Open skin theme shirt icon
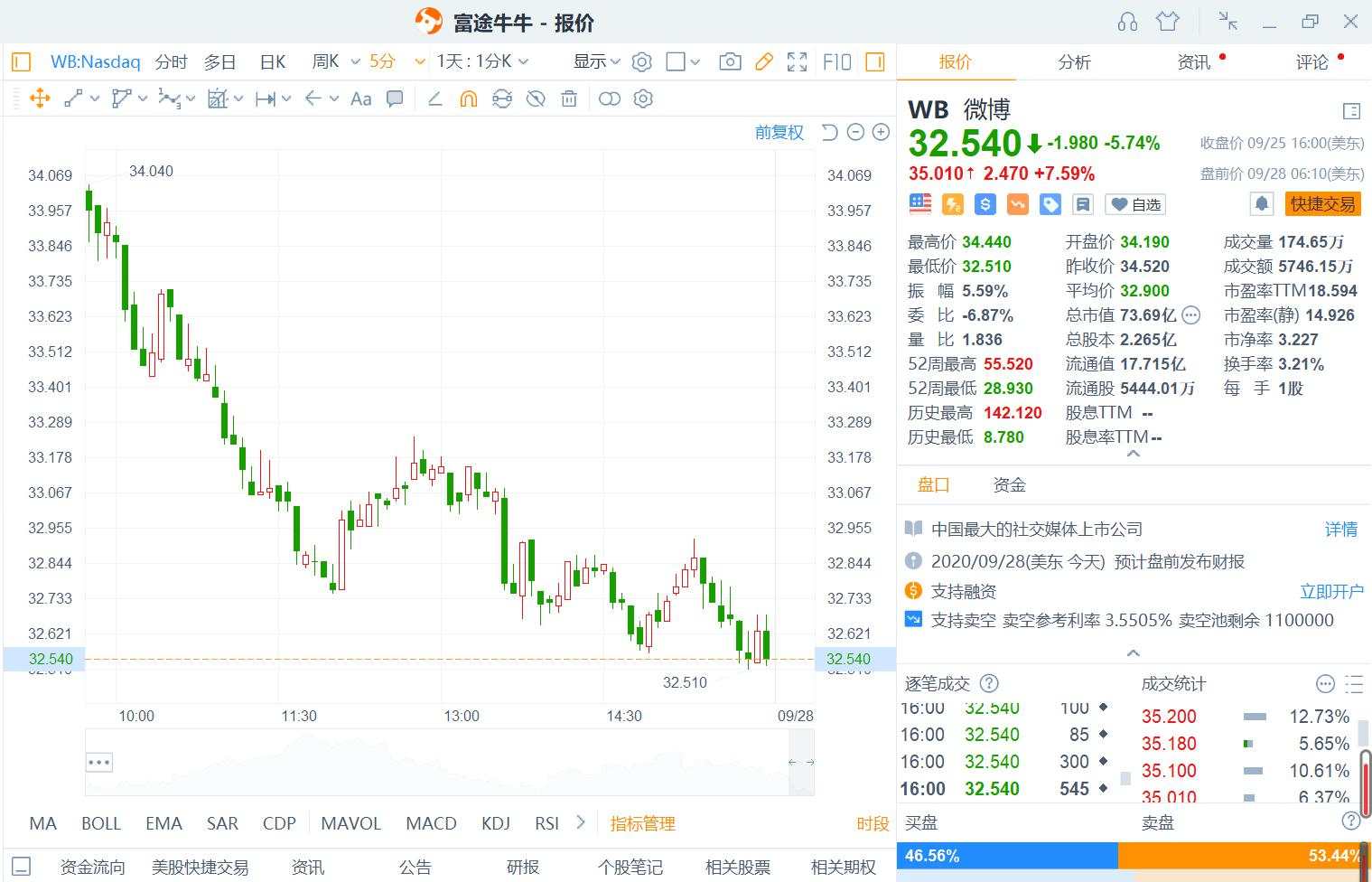The image size is (1372, 882). (x=1168, y=21)
